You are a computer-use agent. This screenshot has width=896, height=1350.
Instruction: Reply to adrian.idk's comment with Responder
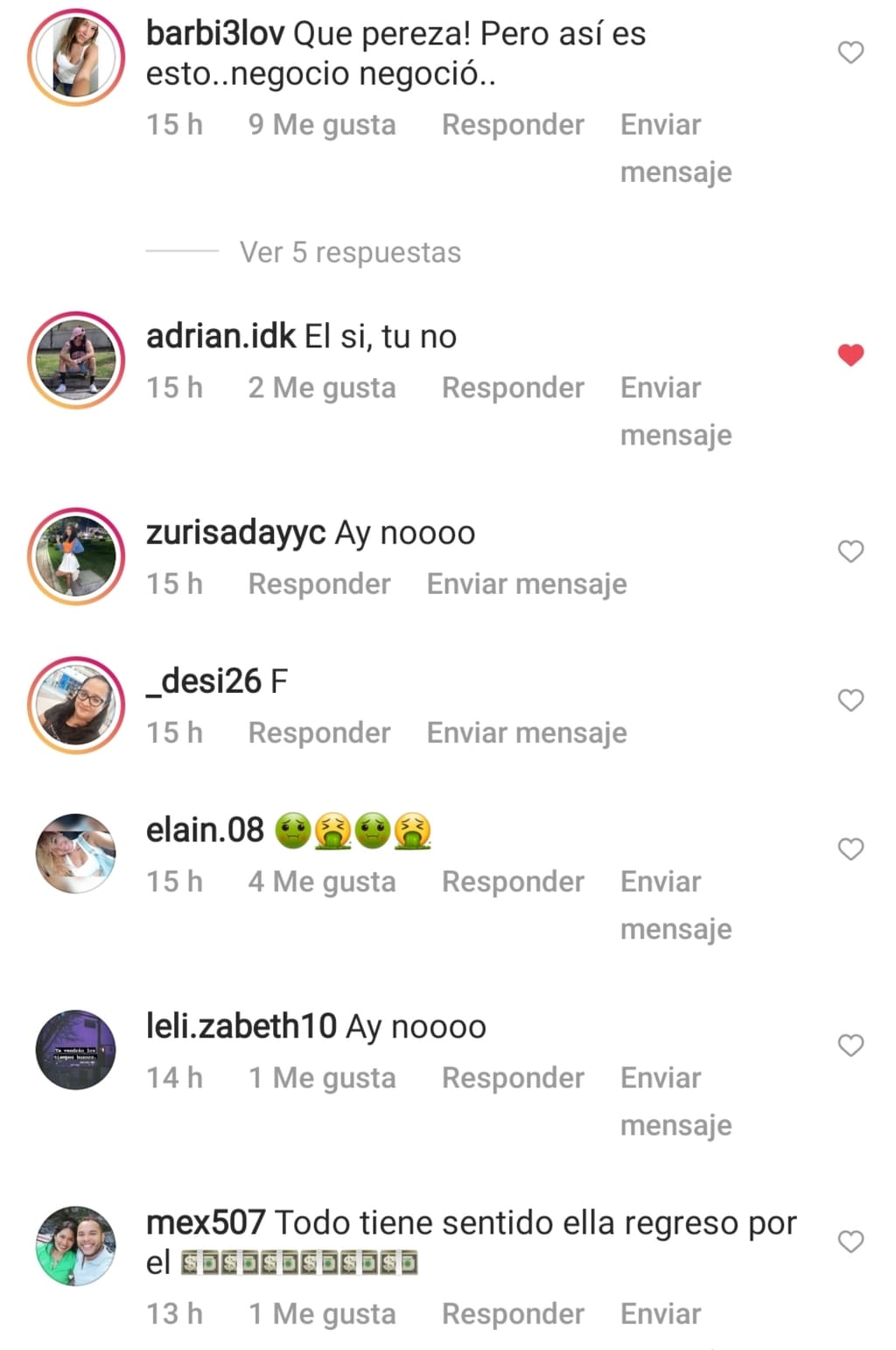point(513,388)
